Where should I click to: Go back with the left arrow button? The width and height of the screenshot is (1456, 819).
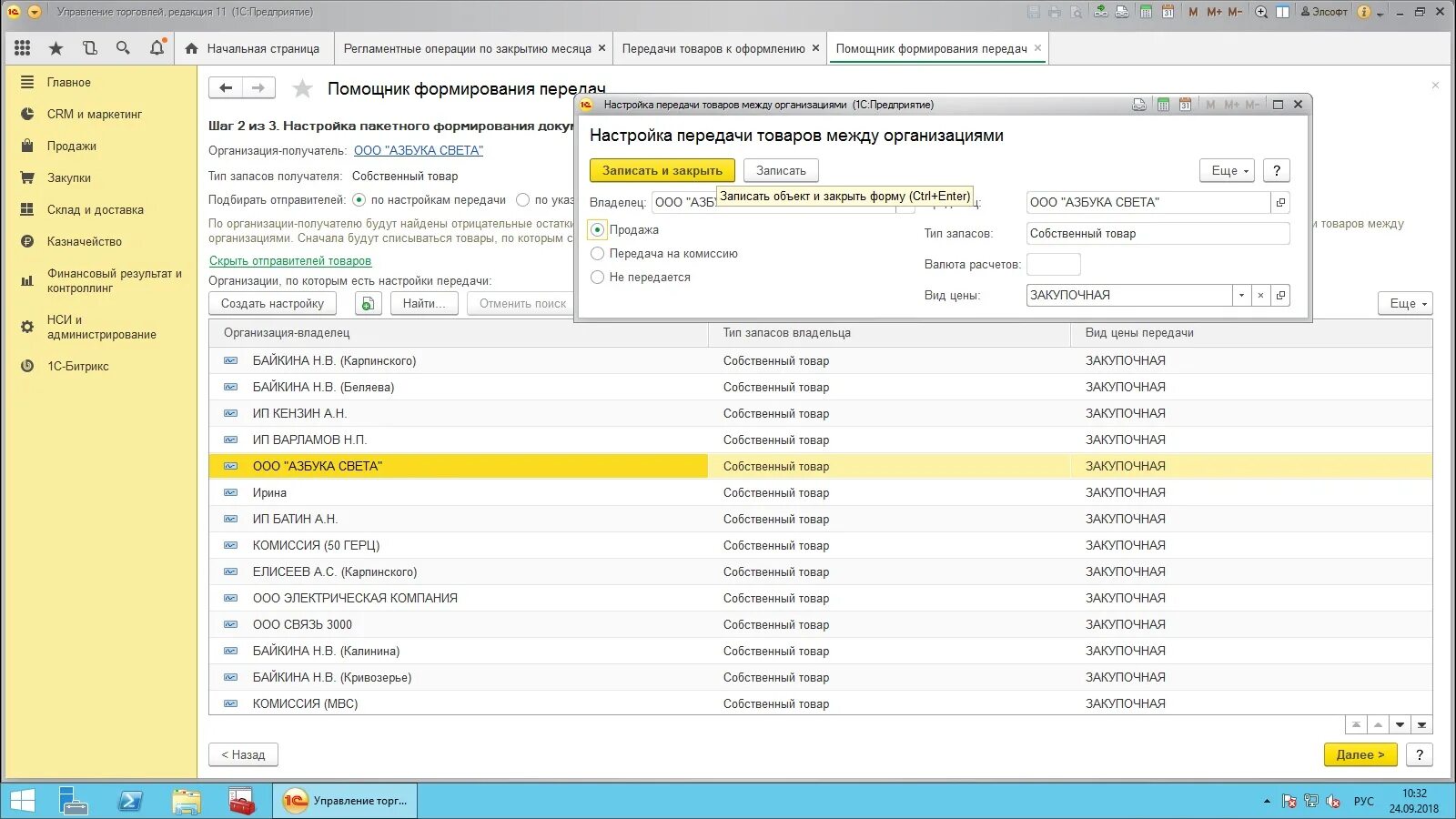(x=226, y=88)
